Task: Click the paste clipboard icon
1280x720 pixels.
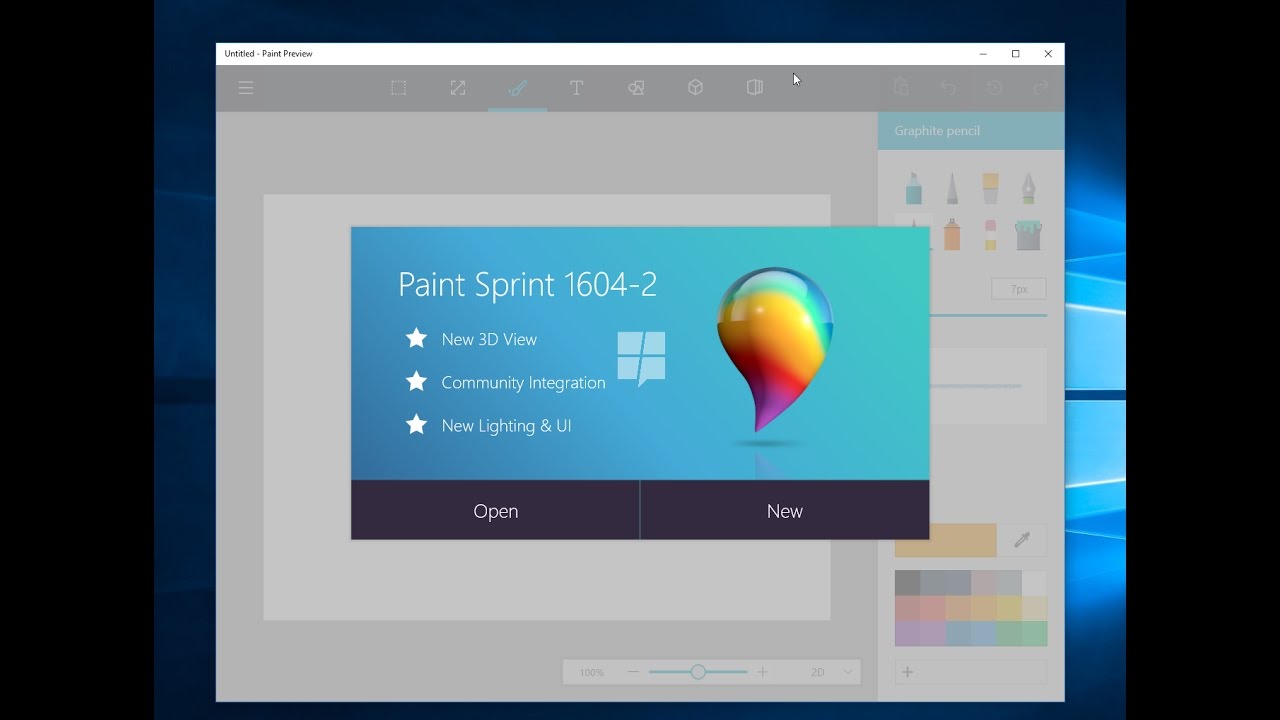Action: 901,88
